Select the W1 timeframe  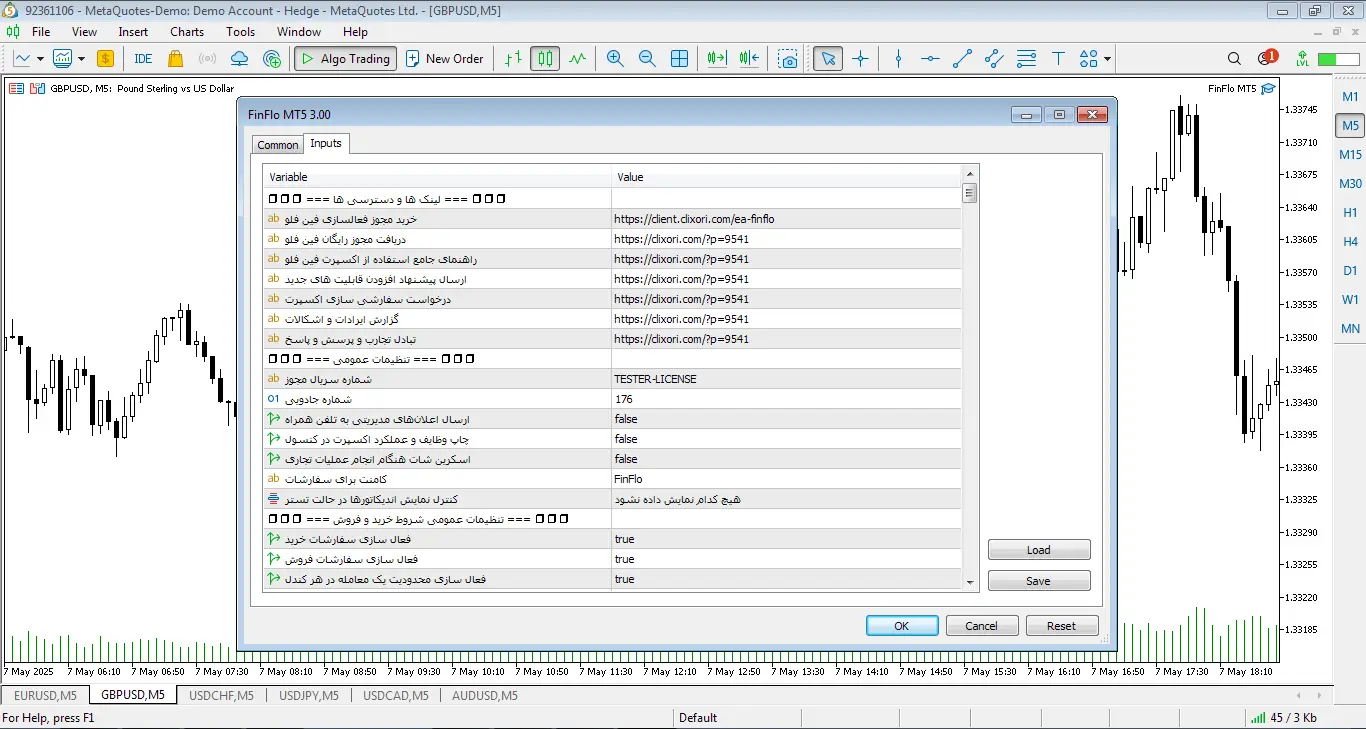click(1350, 300)
